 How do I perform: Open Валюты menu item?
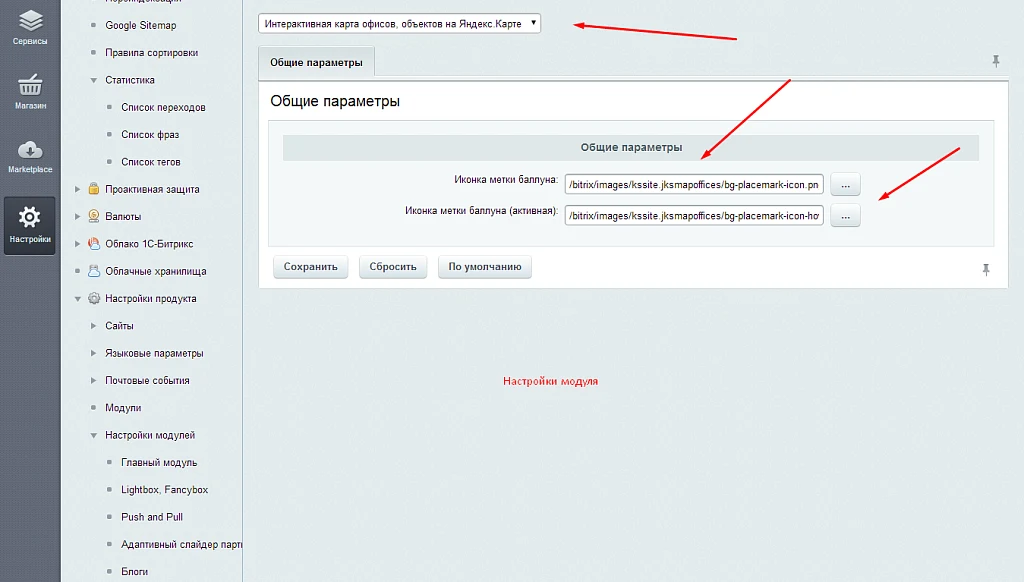(x=123, y=216)
